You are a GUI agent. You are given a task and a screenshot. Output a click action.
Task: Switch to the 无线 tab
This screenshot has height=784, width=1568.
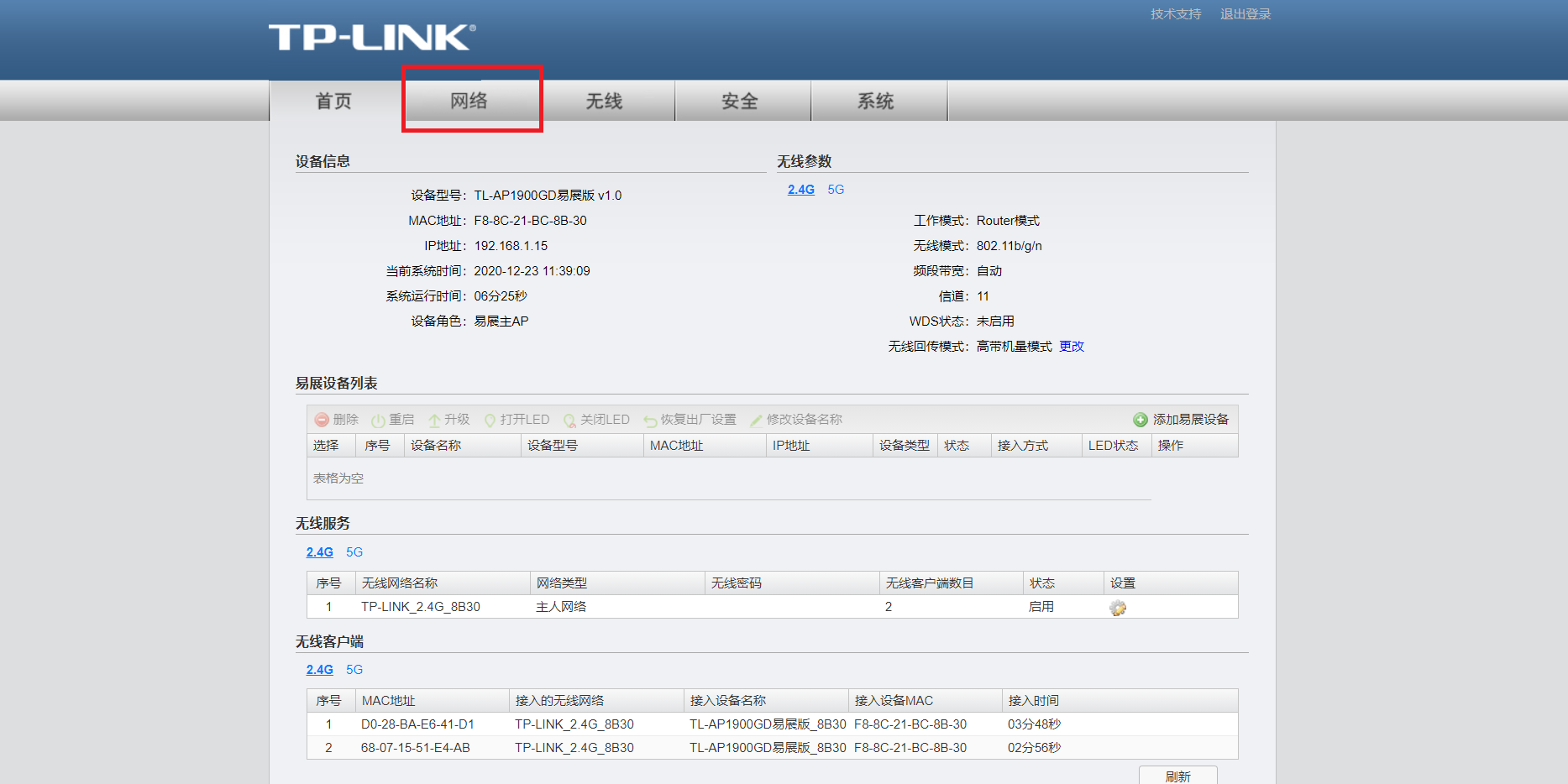click(x=607, y=100)
